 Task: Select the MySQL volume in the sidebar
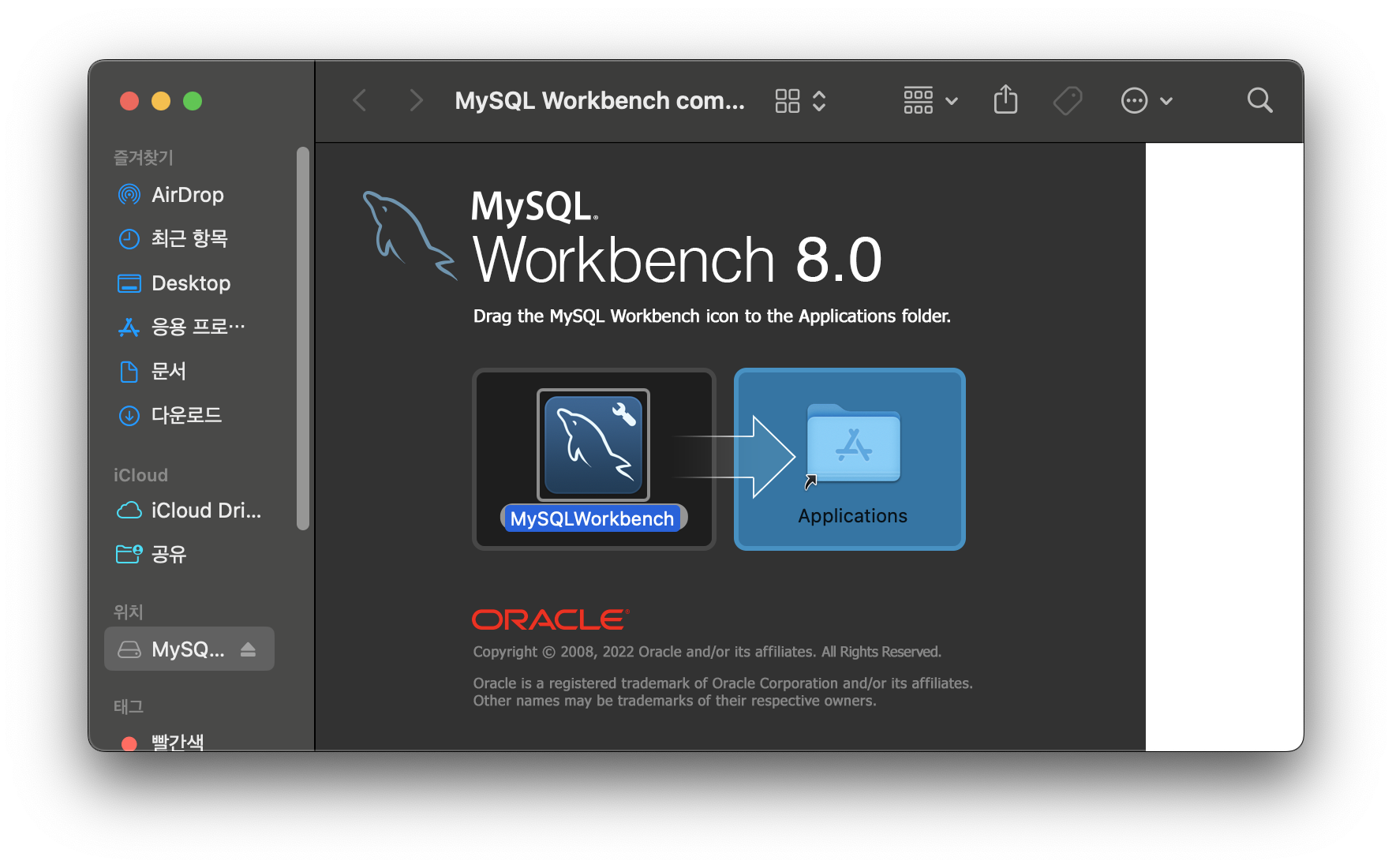coord(189,649)
